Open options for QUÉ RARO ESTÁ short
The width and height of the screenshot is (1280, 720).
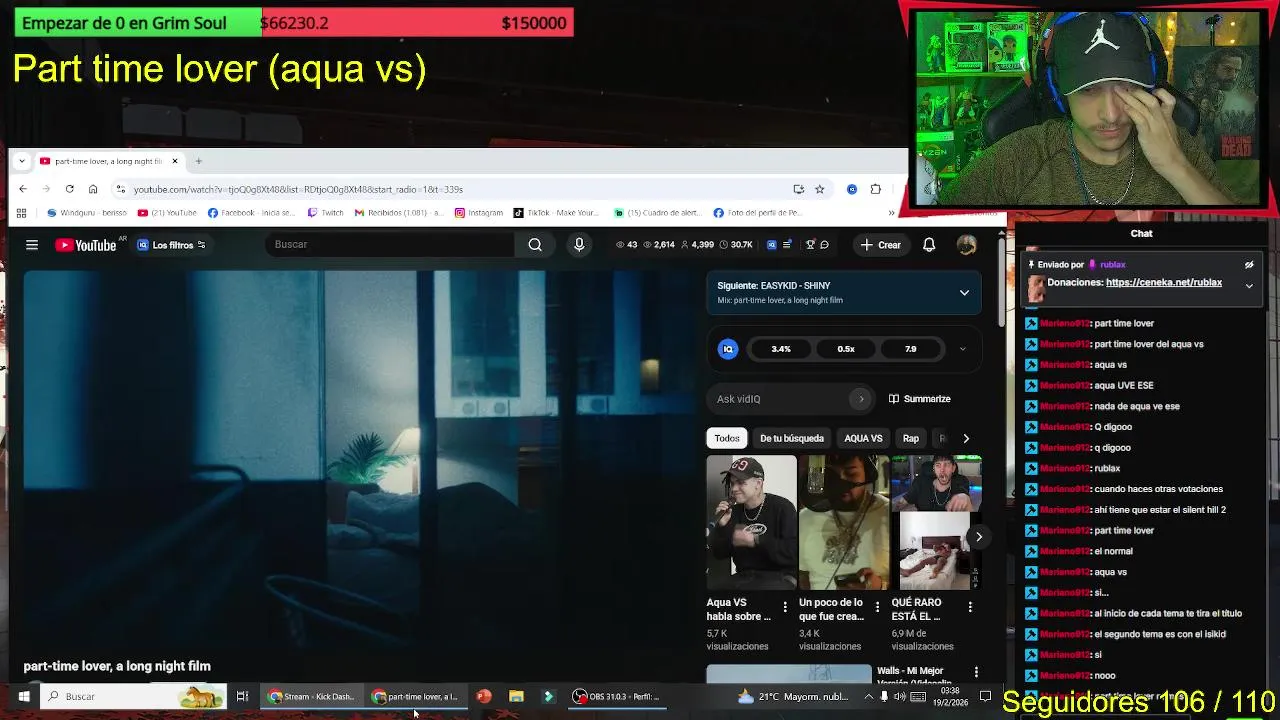pyautogui.click(x=970, y=607)
